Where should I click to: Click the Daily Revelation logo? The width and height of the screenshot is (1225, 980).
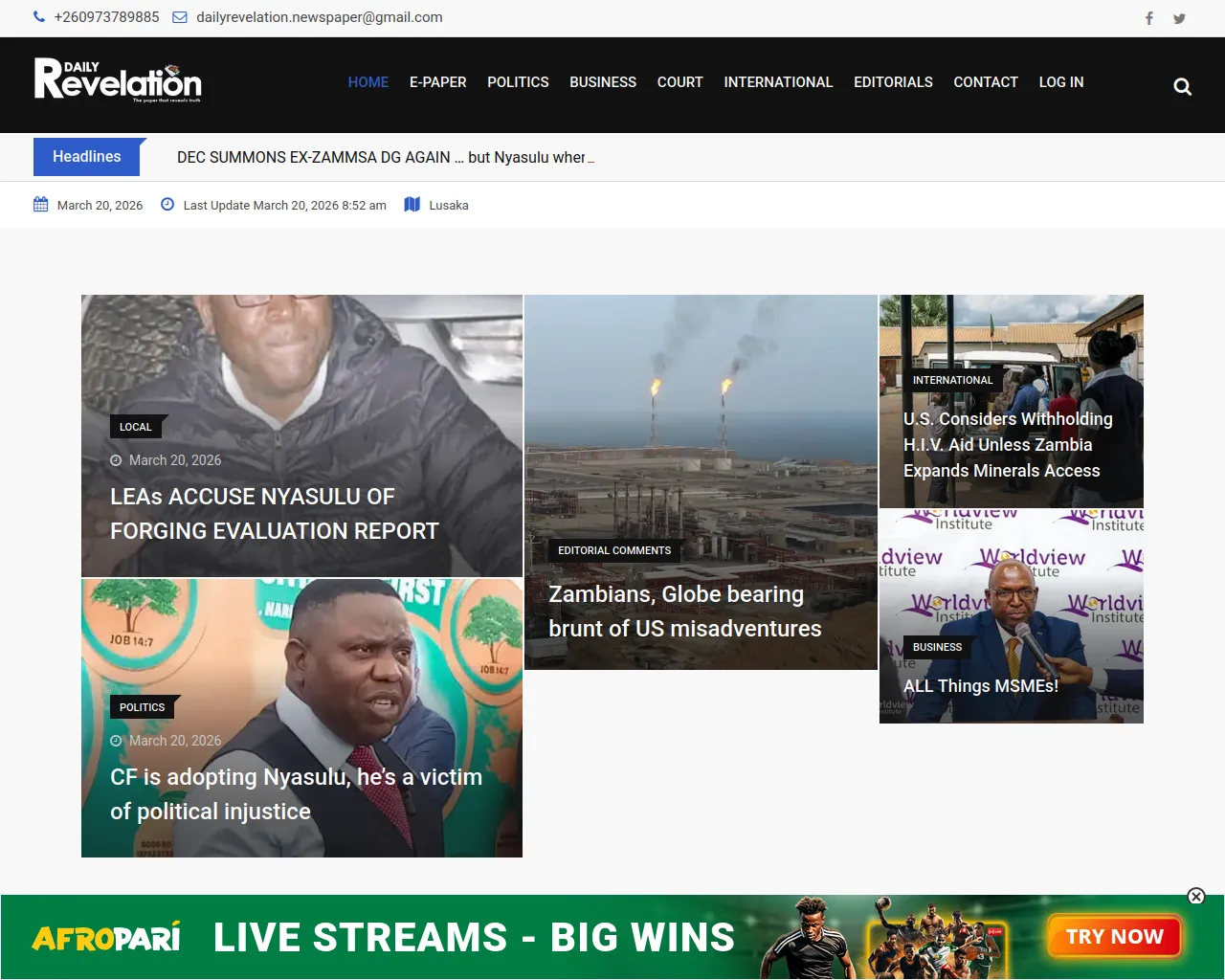pos(118,81)
